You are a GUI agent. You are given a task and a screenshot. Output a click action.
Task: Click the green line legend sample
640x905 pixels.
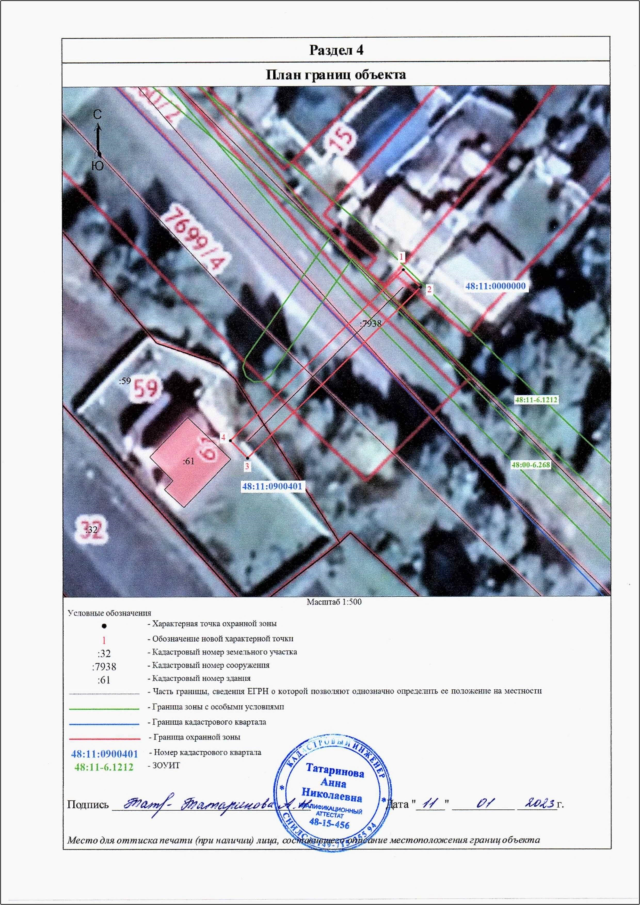[x=104, y=706]
